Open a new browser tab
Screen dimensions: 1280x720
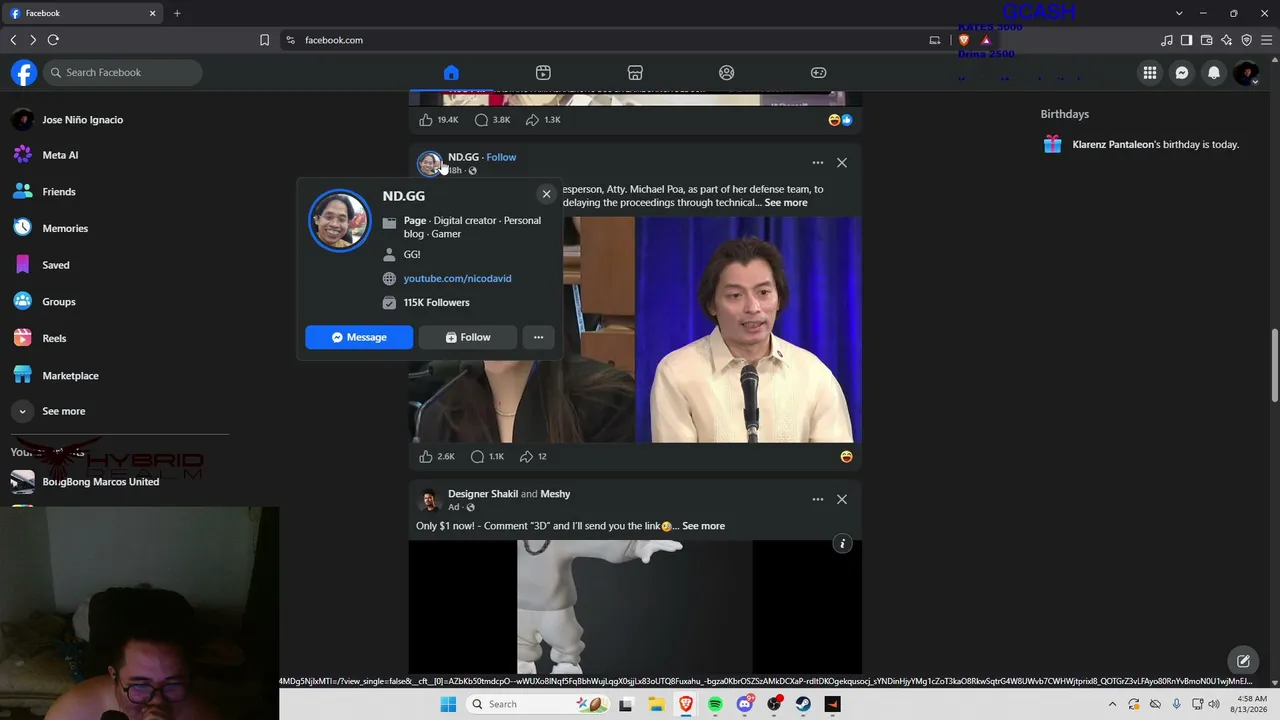pyautogui.click(x=177, y=13)
